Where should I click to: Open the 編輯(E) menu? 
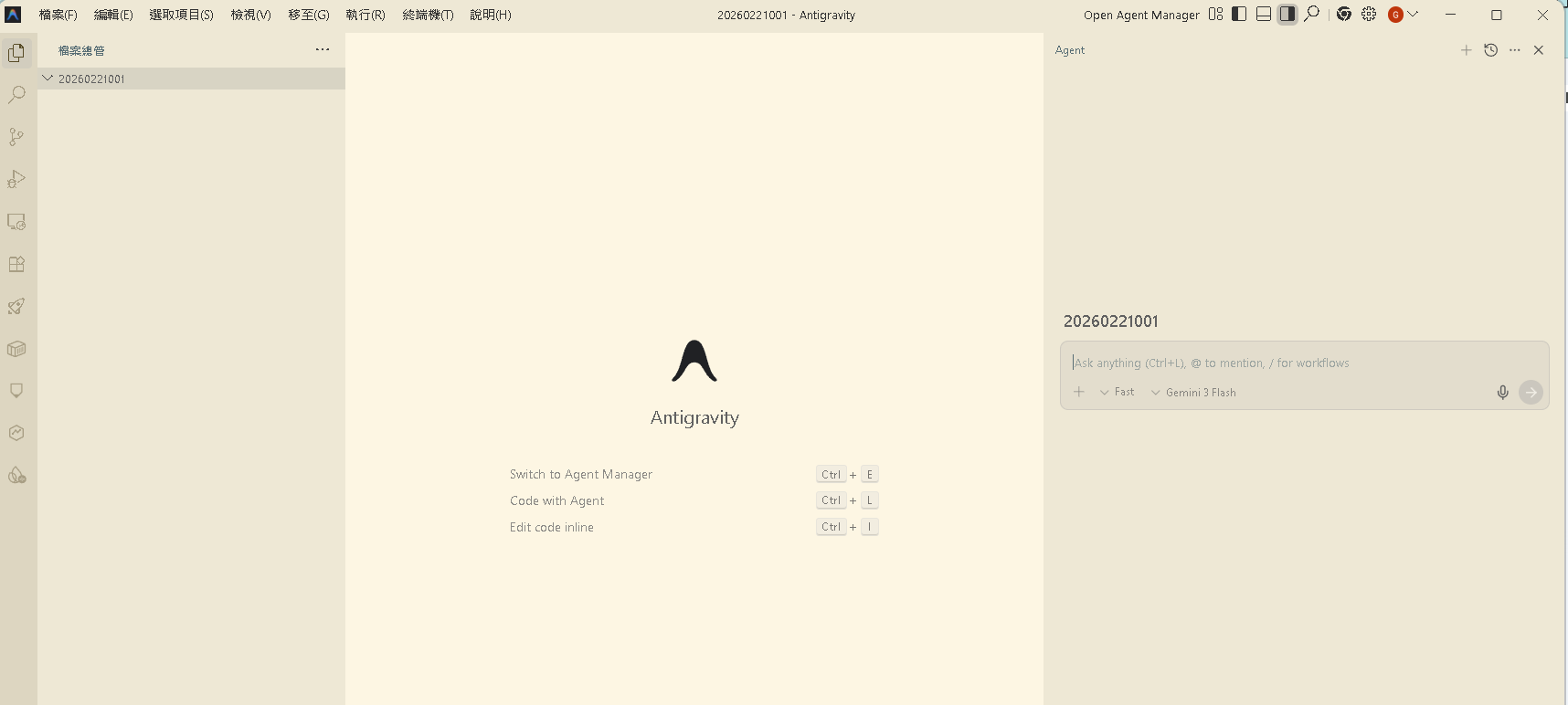click(x=113, y=15)
